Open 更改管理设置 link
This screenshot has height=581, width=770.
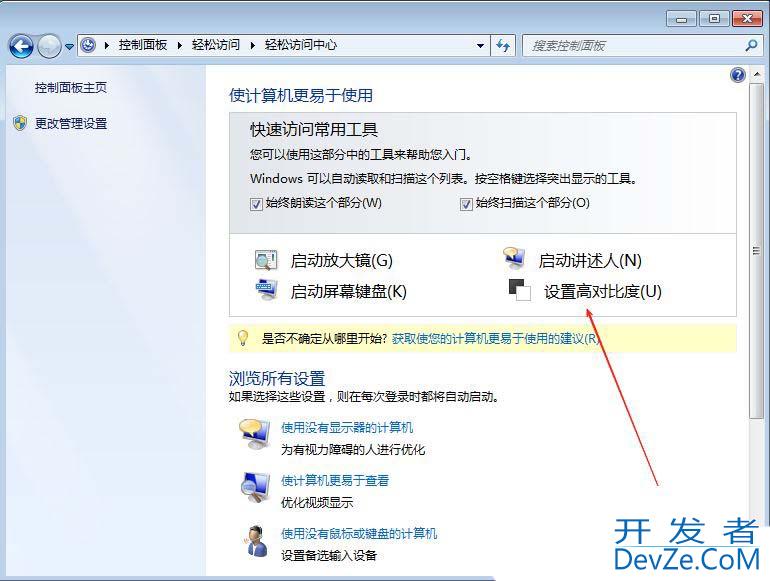coord(71,123)
